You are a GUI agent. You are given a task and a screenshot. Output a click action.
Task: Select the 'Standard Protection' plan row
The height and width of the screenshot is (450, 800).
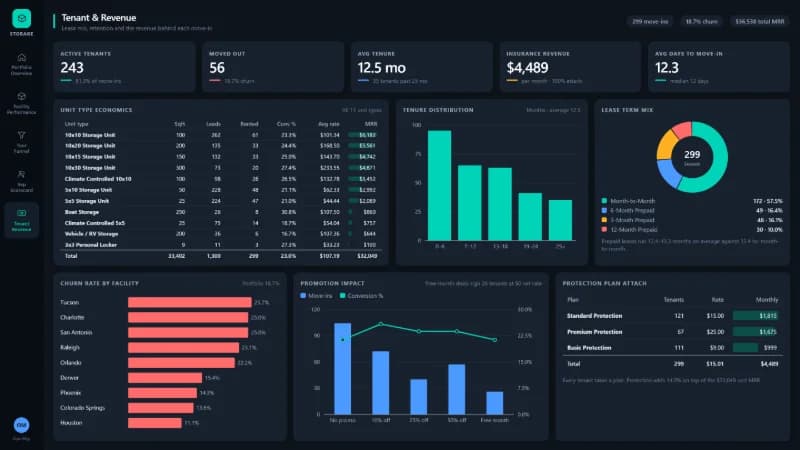(x=672, y=316)
